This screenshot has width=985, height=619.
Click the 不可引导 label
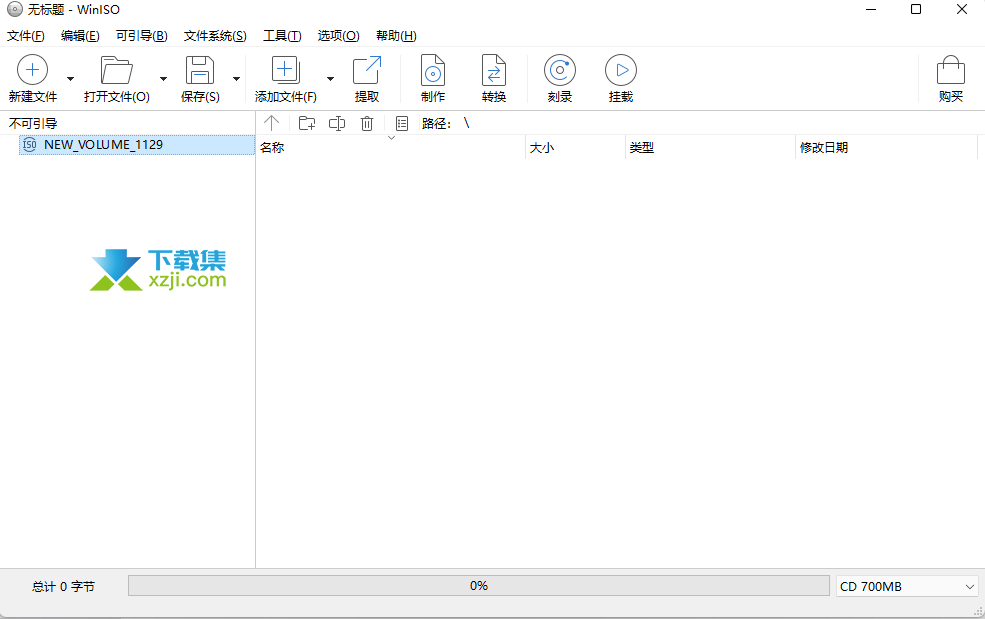[x=33, y=123]
